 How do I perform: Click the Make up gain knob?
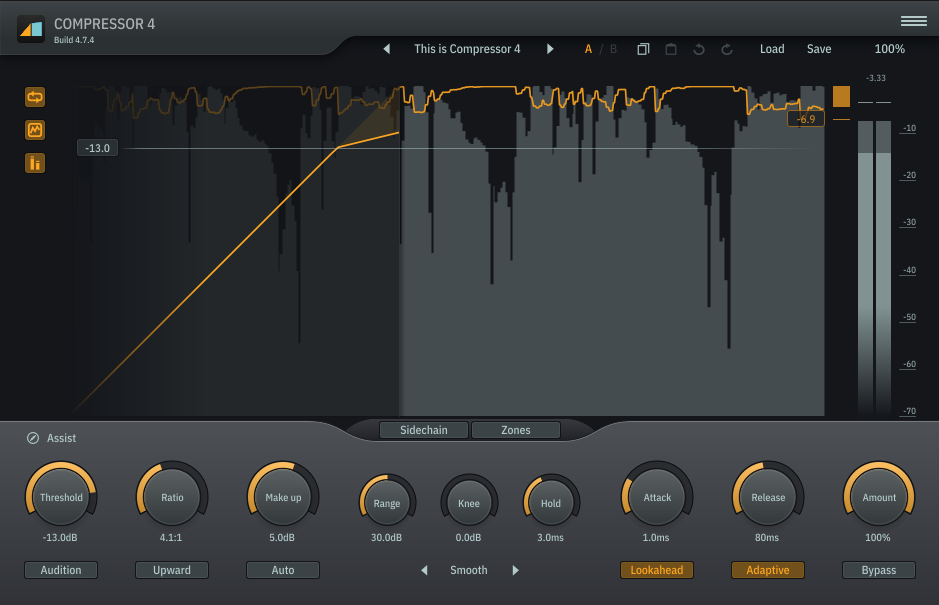tap(283, 497)
